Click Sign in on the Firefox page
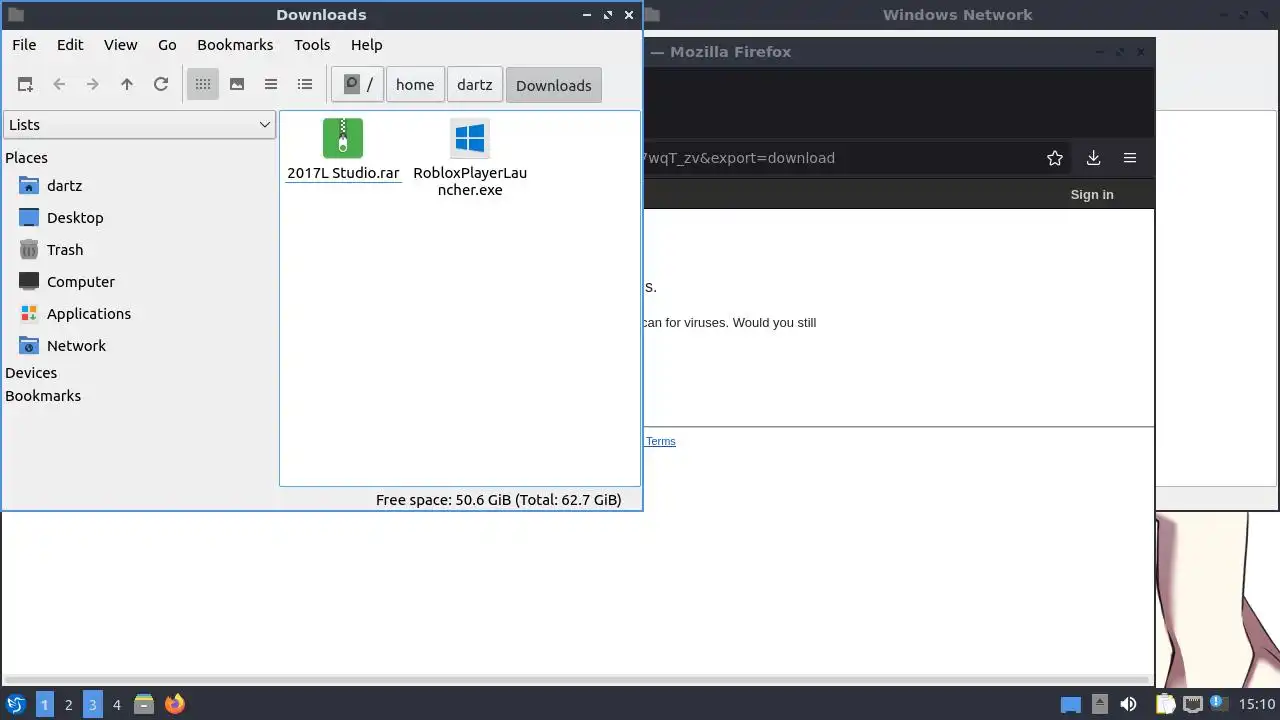 point(1092,195)
